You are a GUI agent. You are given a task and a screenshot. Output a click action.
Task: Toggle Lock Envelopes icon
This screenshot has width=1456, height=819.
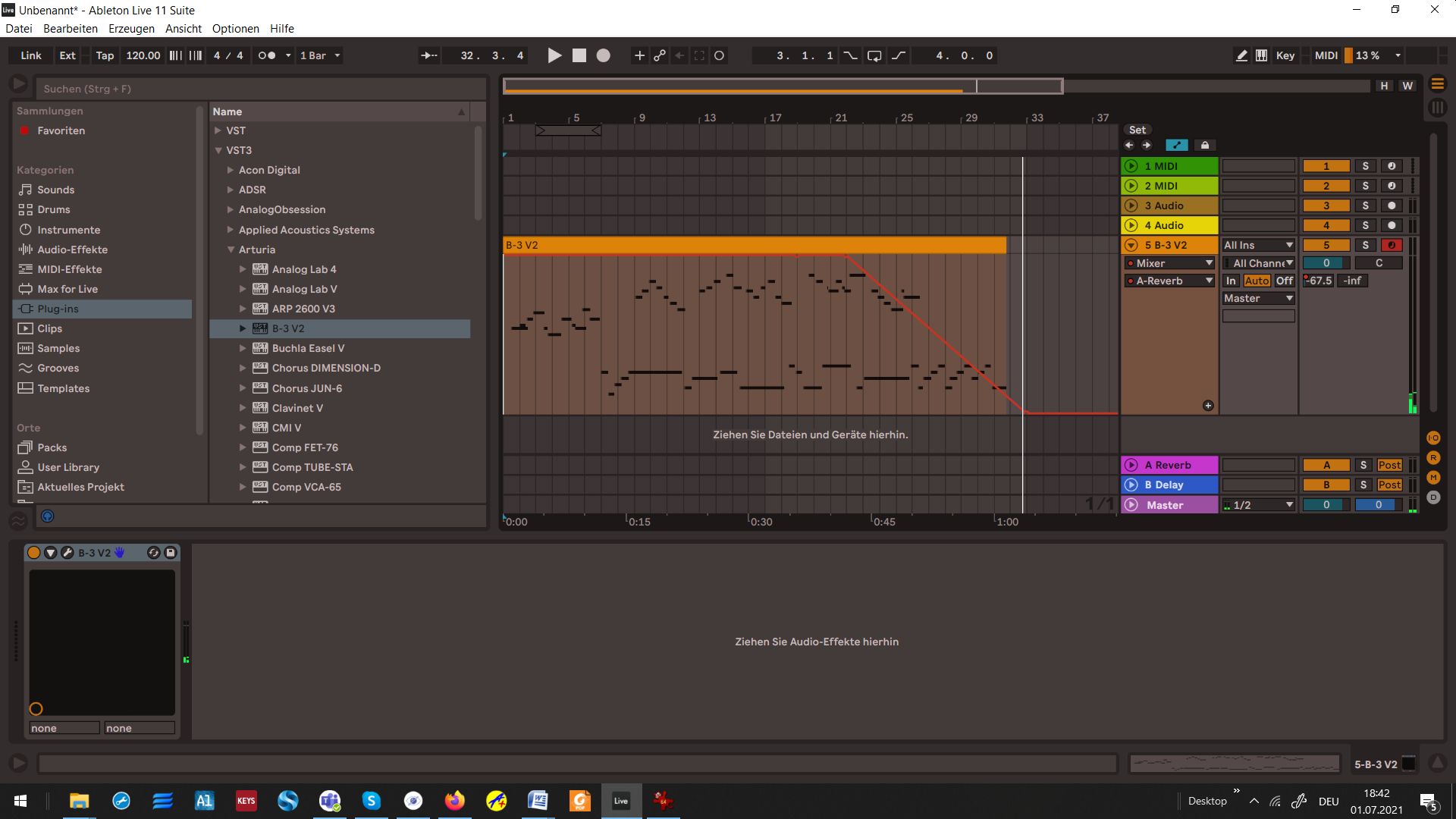click(1205, 145)
